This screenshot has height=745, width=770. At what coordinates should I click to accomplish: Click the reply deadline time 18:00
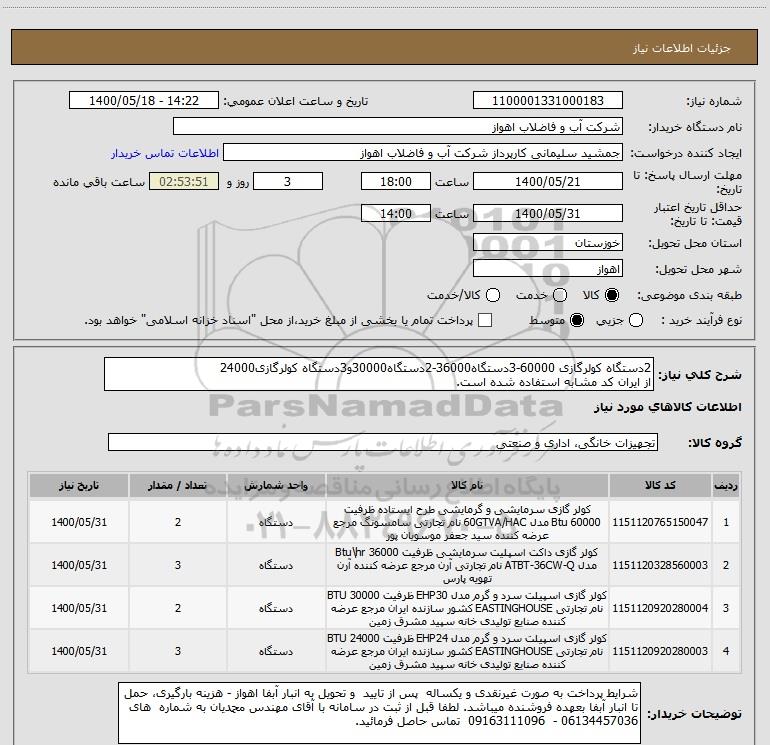[x=396, y=181]
